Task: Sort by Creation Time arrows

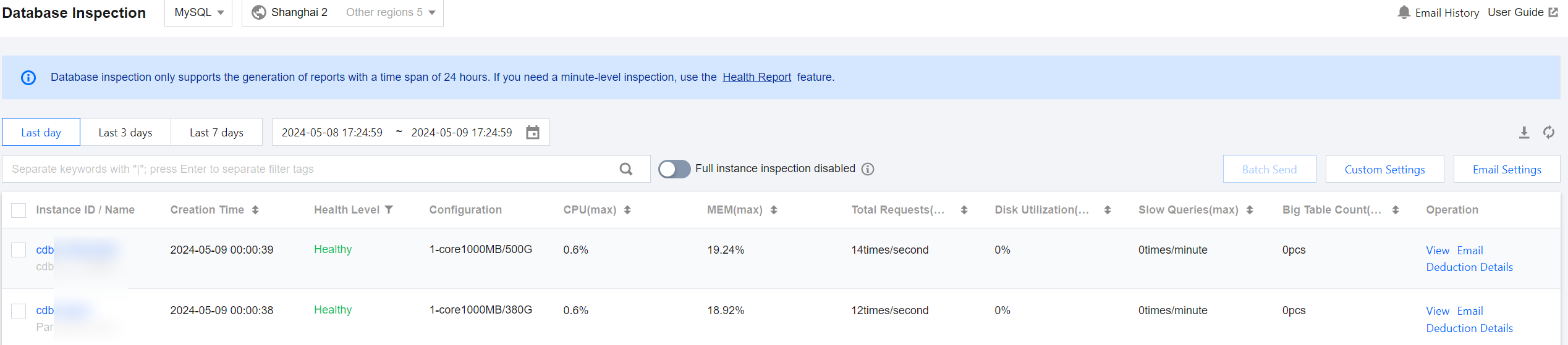Action: pos(255,210)
